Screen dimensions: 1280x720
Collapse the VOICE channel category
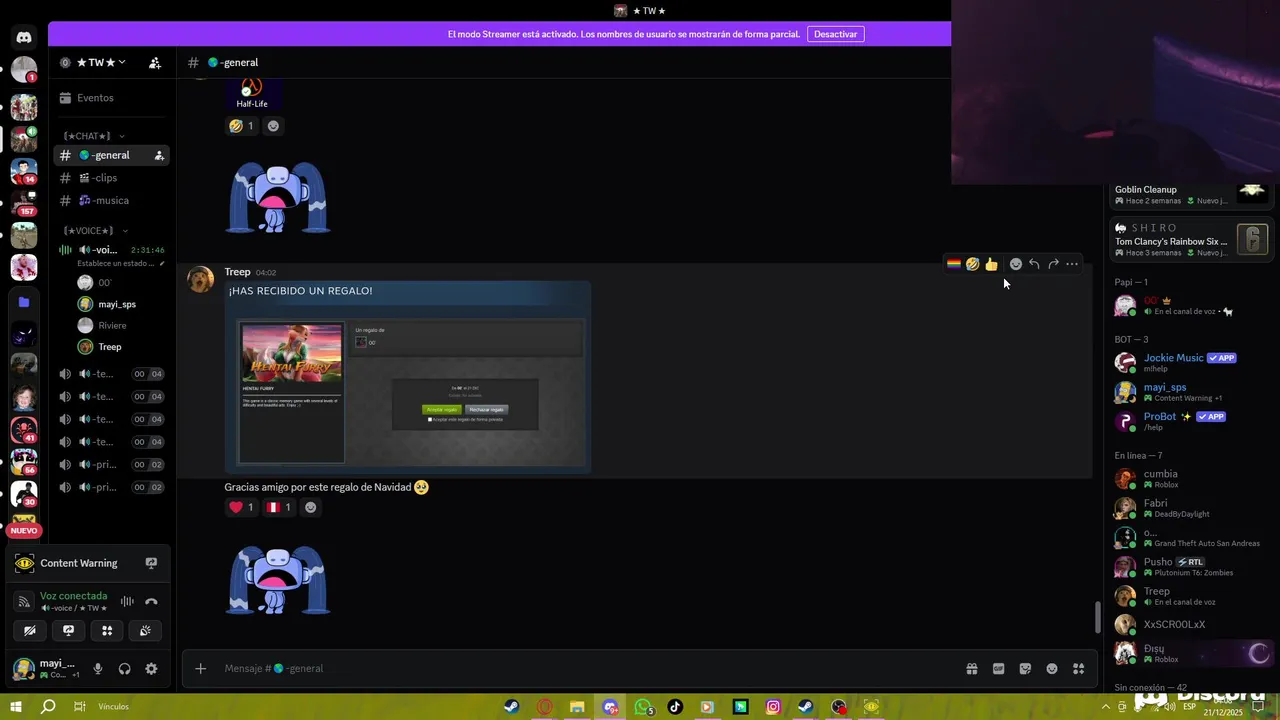pos(95,231)
